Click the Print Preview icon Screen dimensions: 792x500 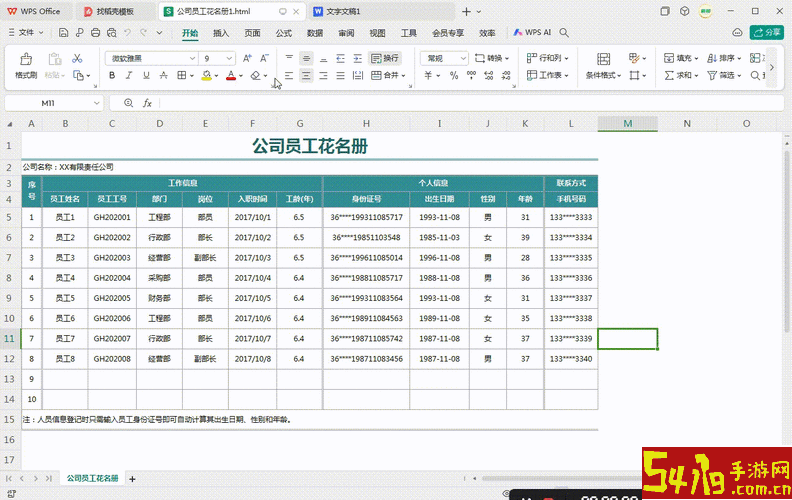click(112, 33)
